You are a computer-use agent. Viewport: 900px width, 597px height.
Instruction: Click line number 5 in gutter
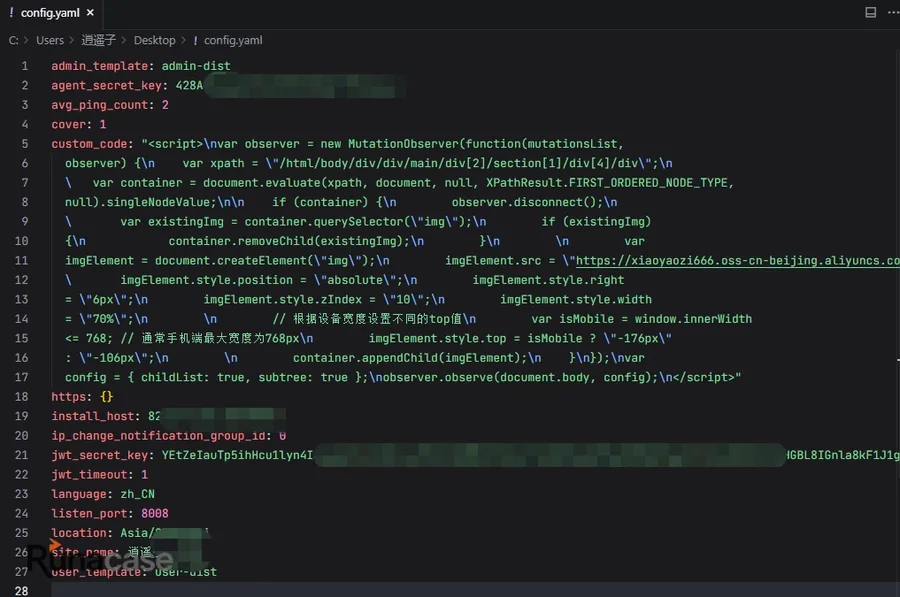click(x=25, y=144)
